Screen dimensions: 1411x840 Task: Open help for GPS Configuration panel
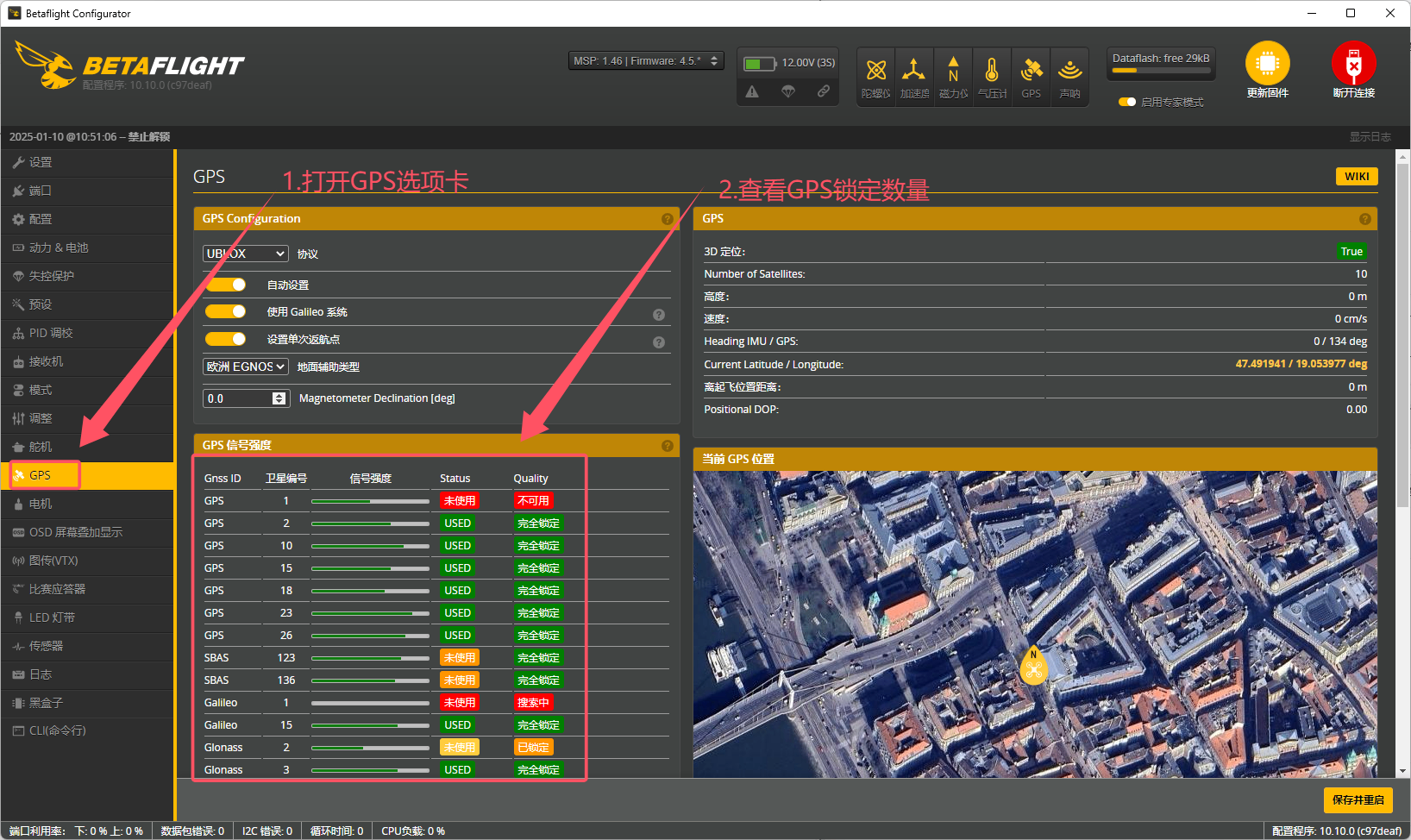click(667, 219)
